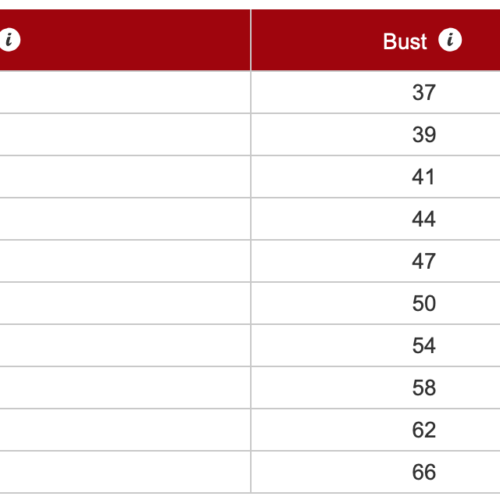Choose the bust measurement 54

(424, 345)
